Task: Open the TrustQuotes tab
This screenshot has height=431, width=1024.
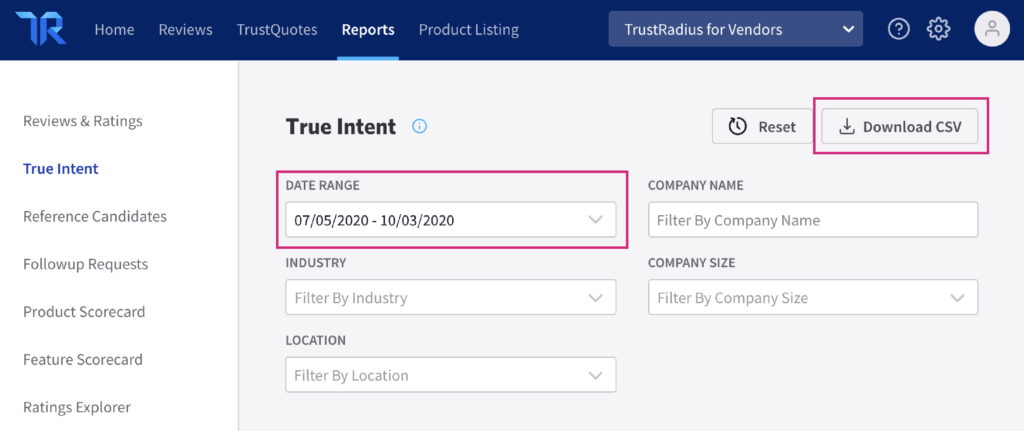Action: [277, 29]
